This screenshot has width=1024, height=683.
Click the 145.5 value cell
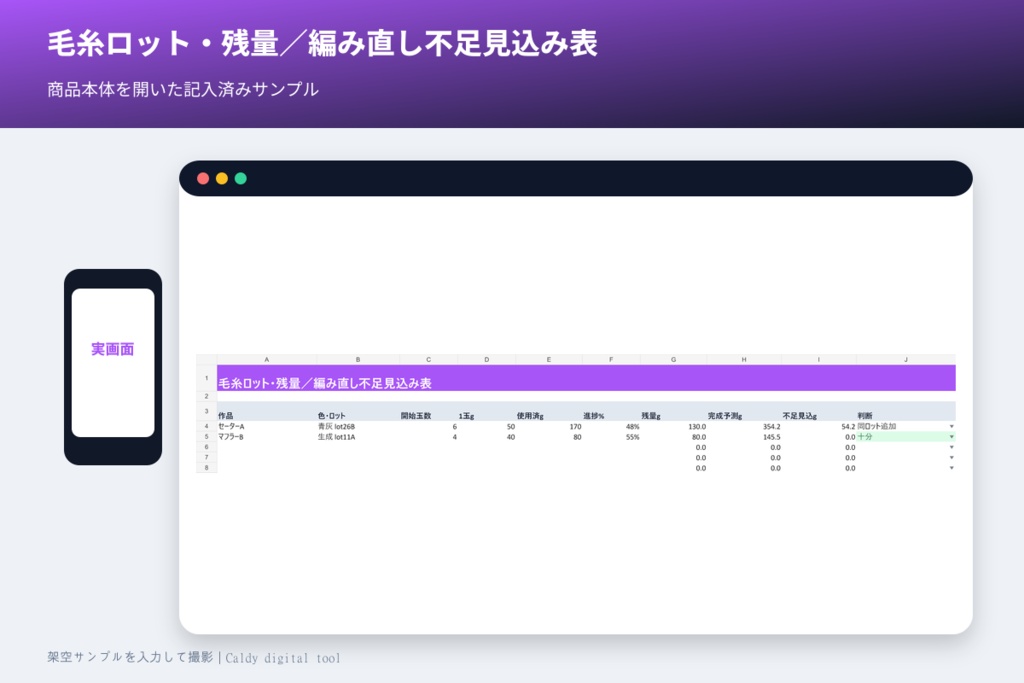744,437
